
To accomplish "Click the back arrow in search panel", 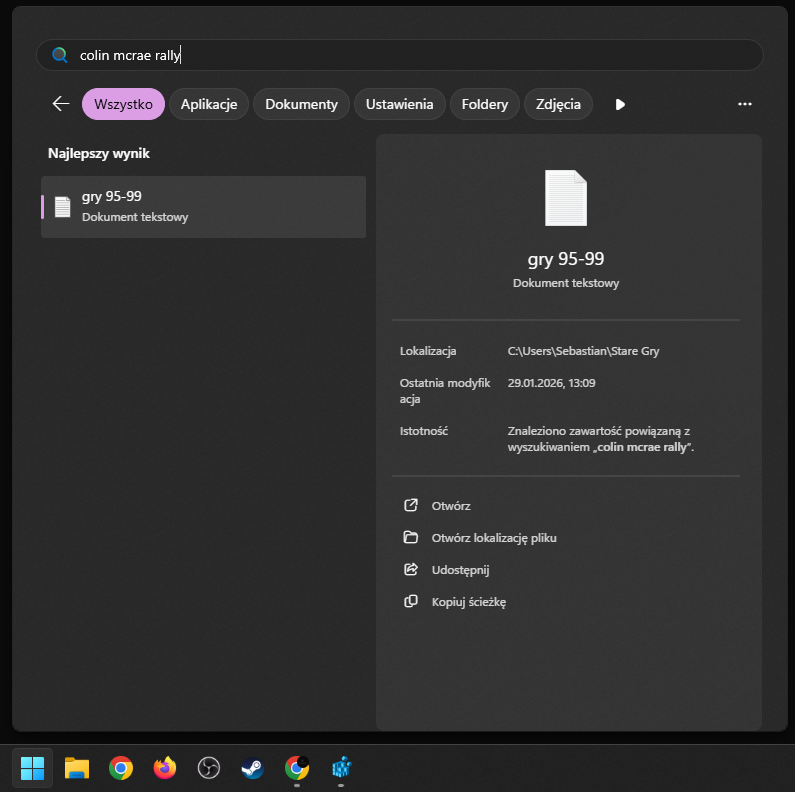I will 61,104.
